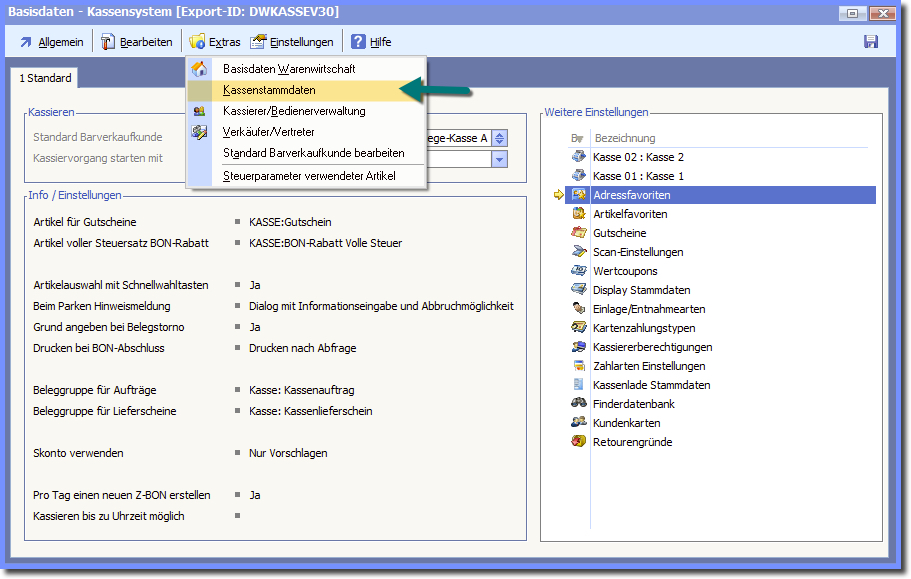This screenshot has width=911, height=579.
Task: Click the Kundenkarten icon
Action: click(x=579, y=423)
